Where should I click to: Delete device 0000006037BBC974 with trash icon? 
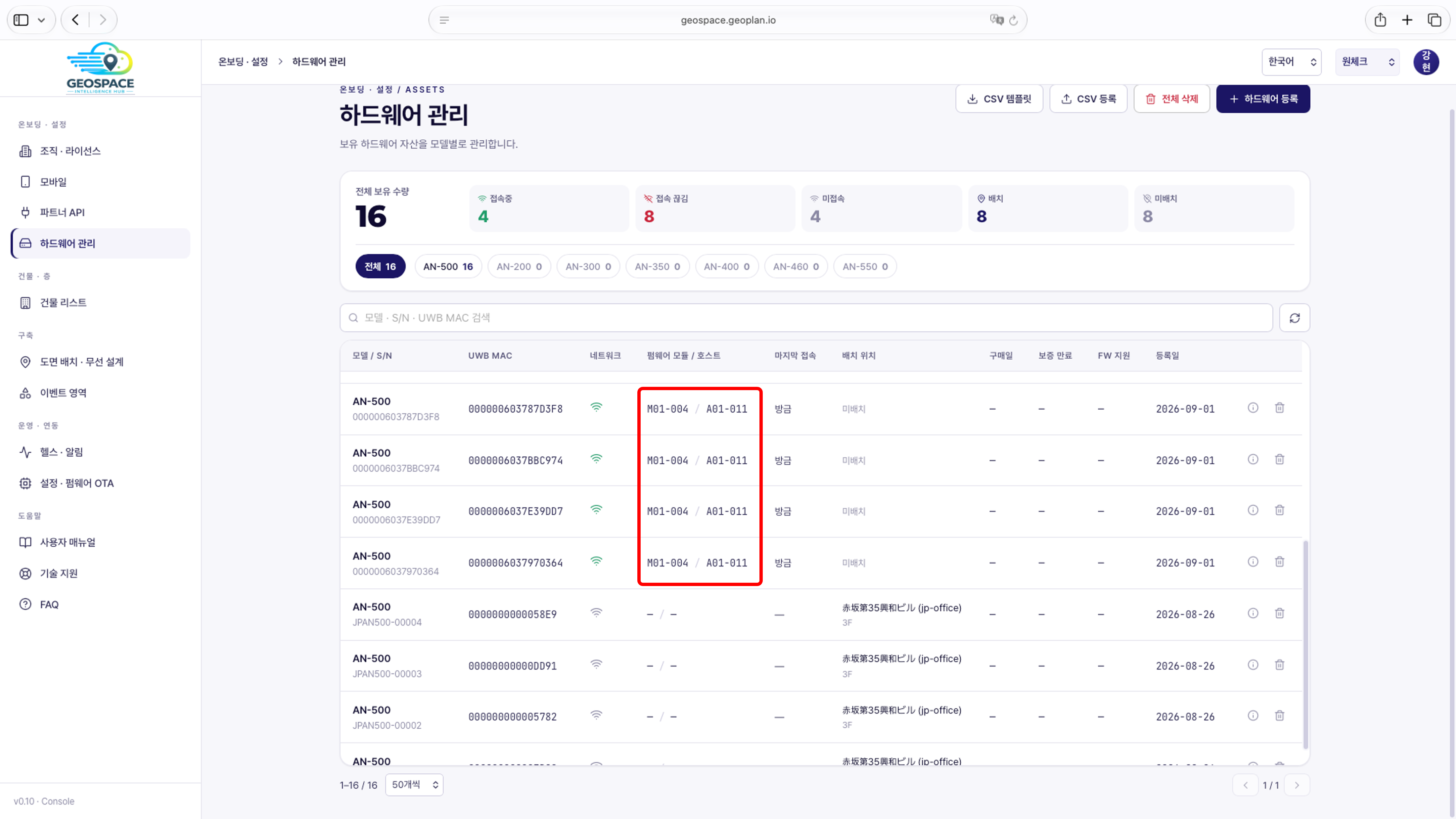1280,460
